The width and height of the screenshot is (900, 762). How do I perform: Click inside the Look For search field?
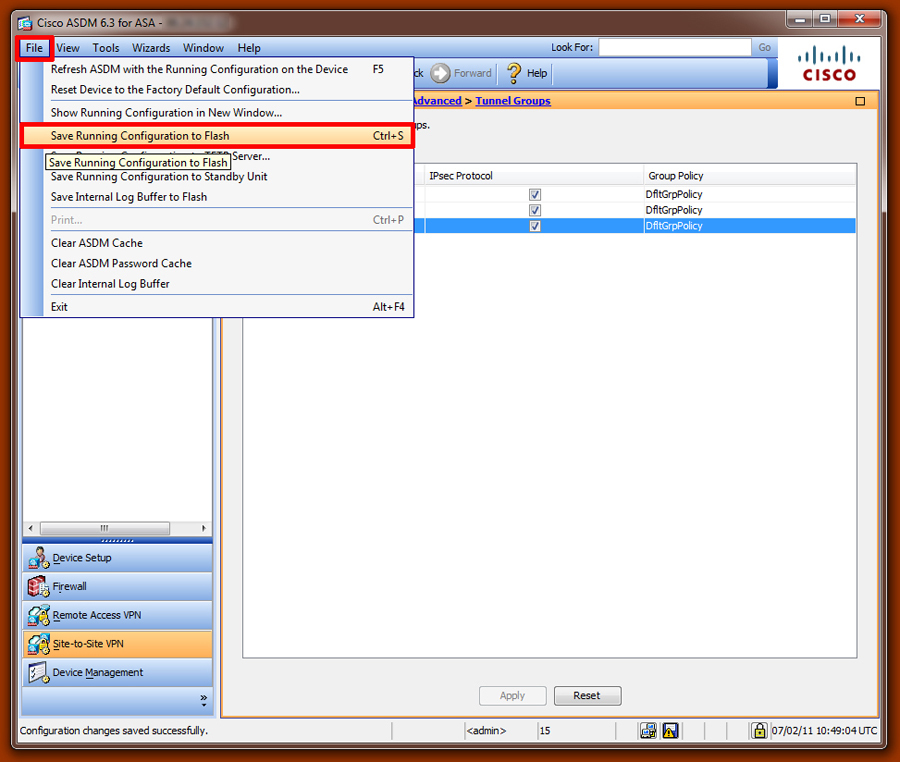(x=675, y=48)
